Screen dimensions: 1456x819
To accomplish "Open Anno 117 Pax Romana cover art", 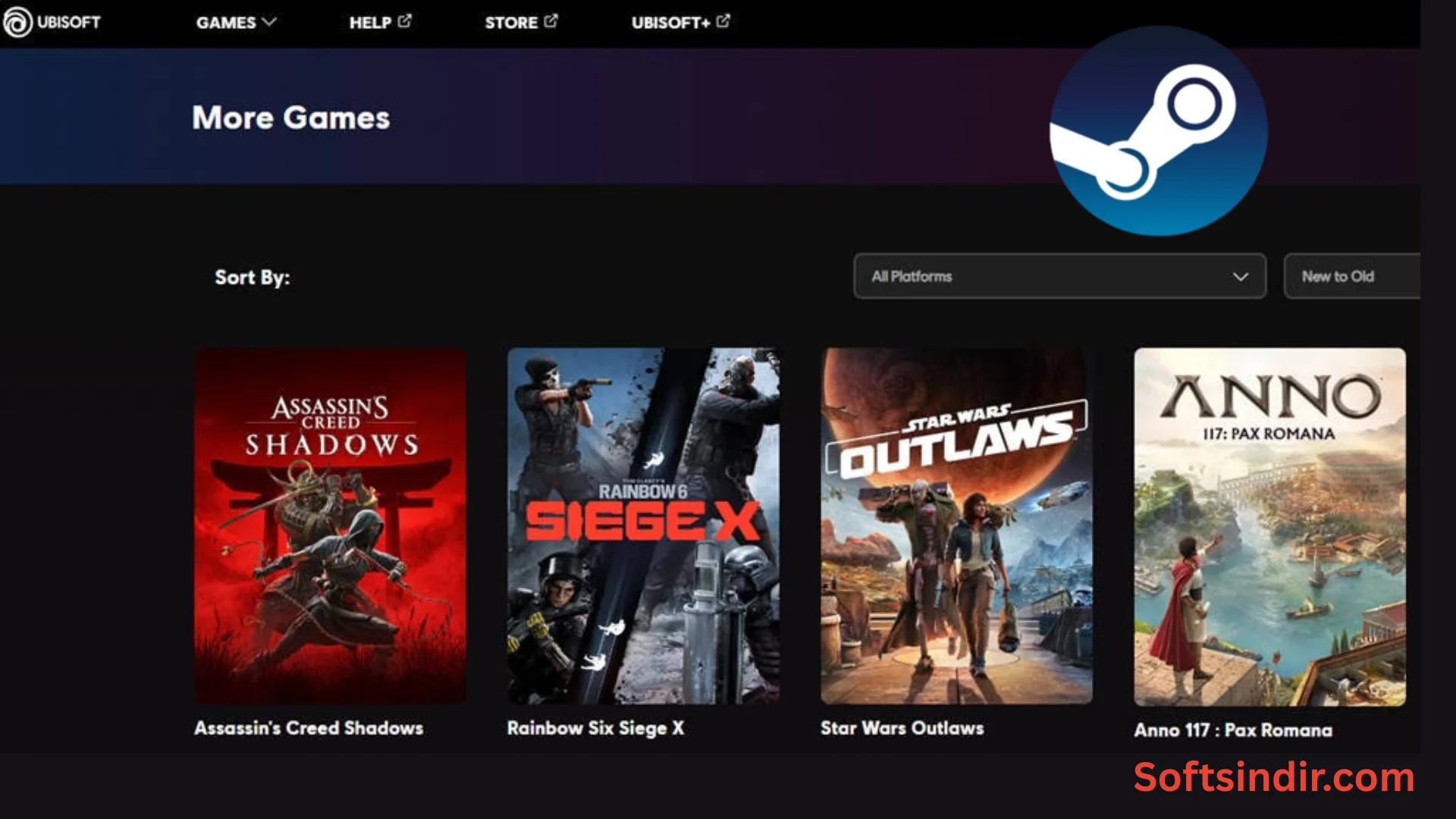I will click(x=1269, y=527).
